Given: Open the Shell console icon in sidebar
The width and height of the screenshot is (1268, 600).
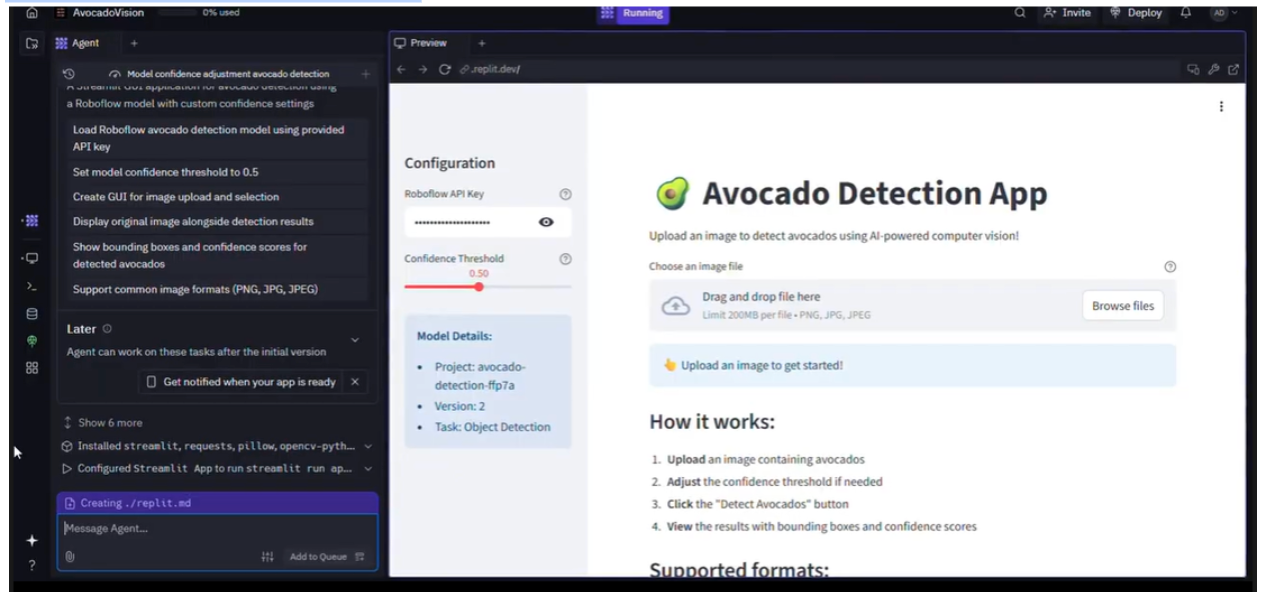Looking at the screenshot, I should tap(32, 286).
